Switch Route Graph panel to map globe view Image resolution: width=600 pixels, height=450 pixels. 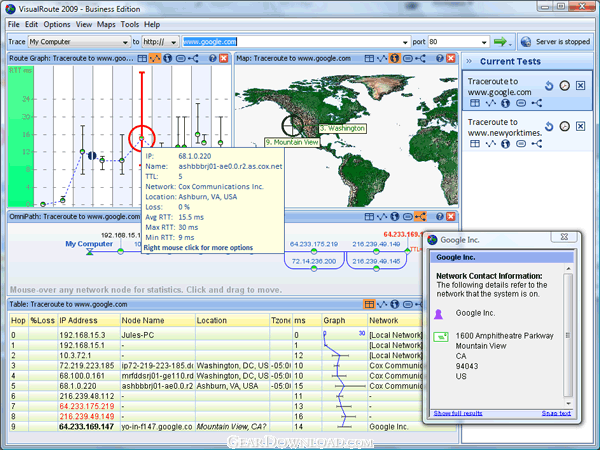[x=167, y=59]
